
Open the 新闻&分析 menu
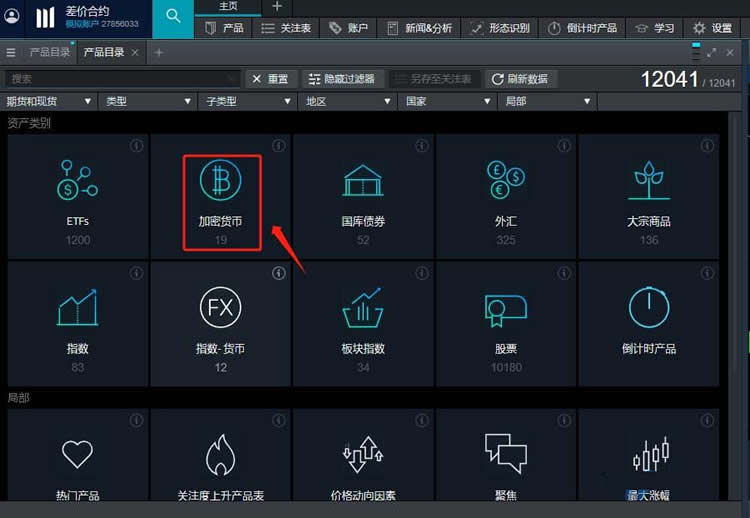(419, 28)
